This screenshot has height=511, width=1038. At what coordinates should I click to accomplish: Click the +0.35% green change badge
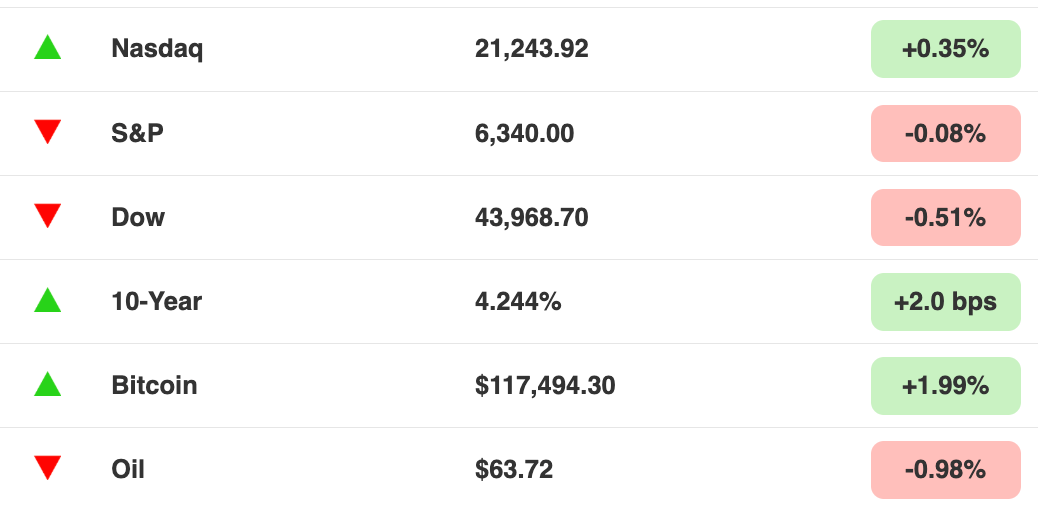point(945,49)
